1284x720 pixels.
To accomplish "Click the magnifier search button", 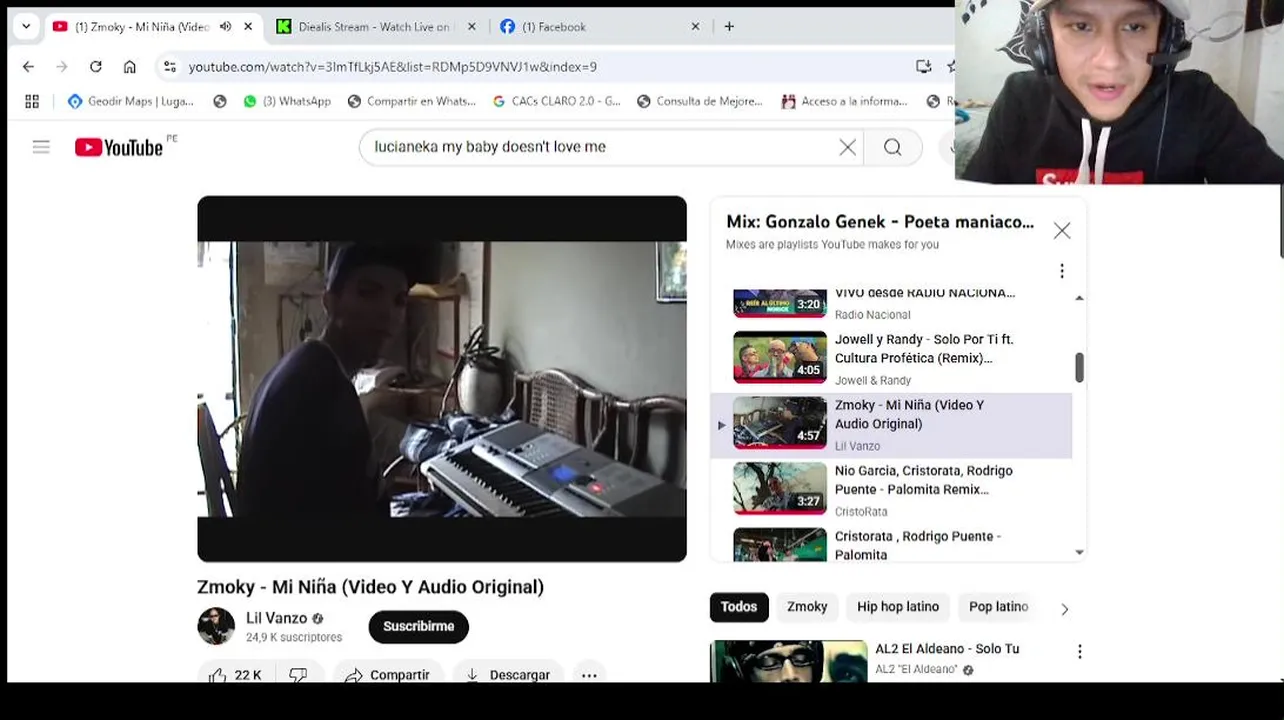I will 893,147.
